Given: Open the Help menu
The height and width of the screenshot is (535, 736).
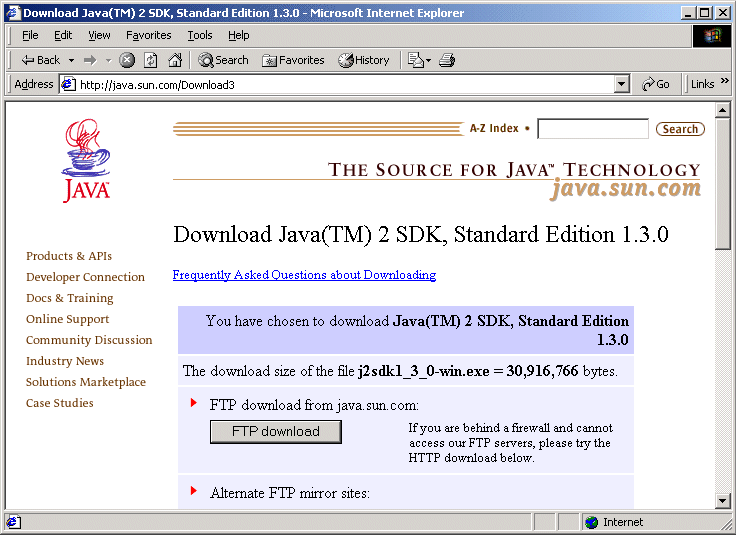Looking at the screenshot, I should 238,35.
